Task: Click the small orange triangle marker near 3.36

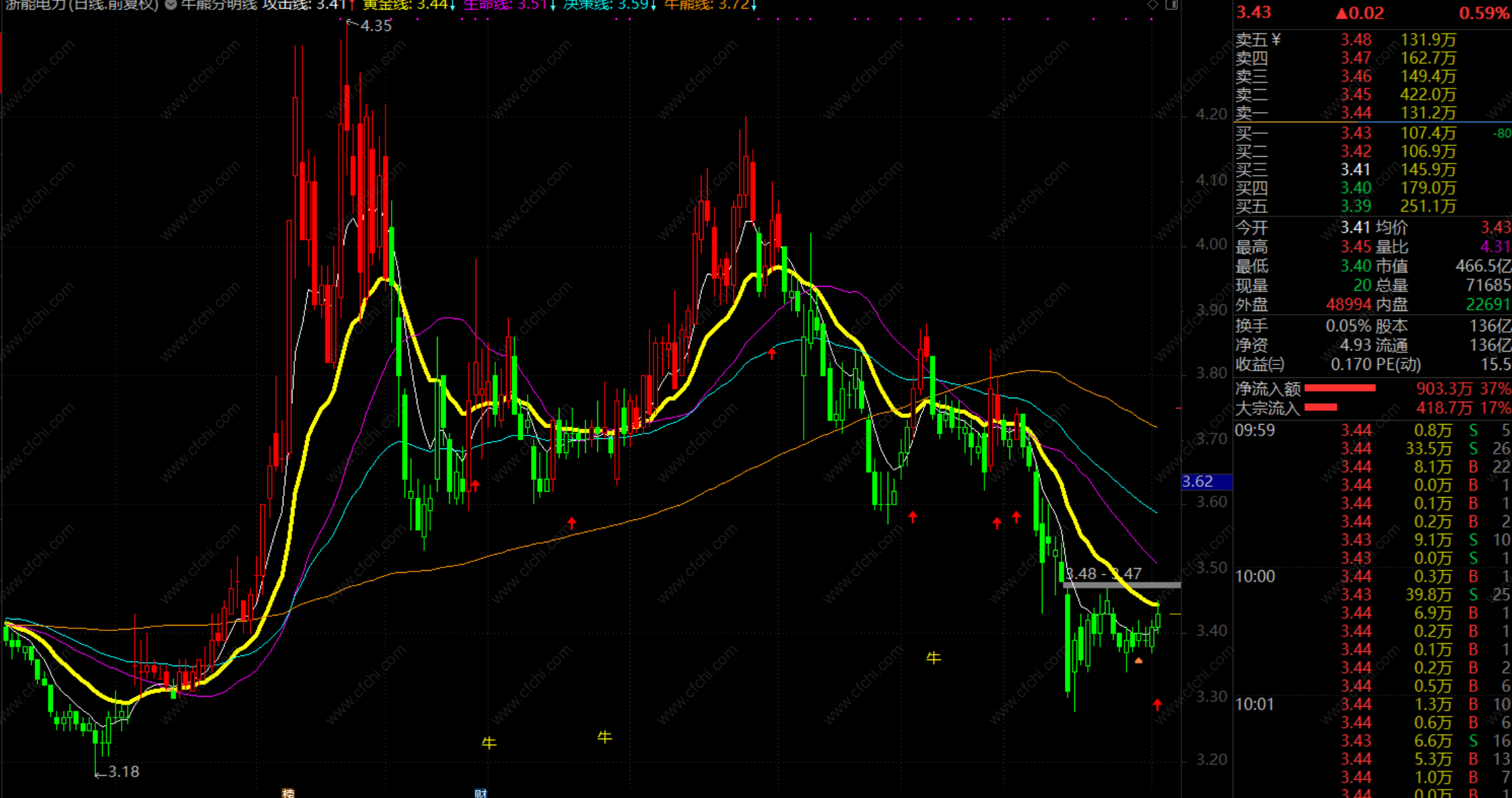Action: tap(1139, 660)
